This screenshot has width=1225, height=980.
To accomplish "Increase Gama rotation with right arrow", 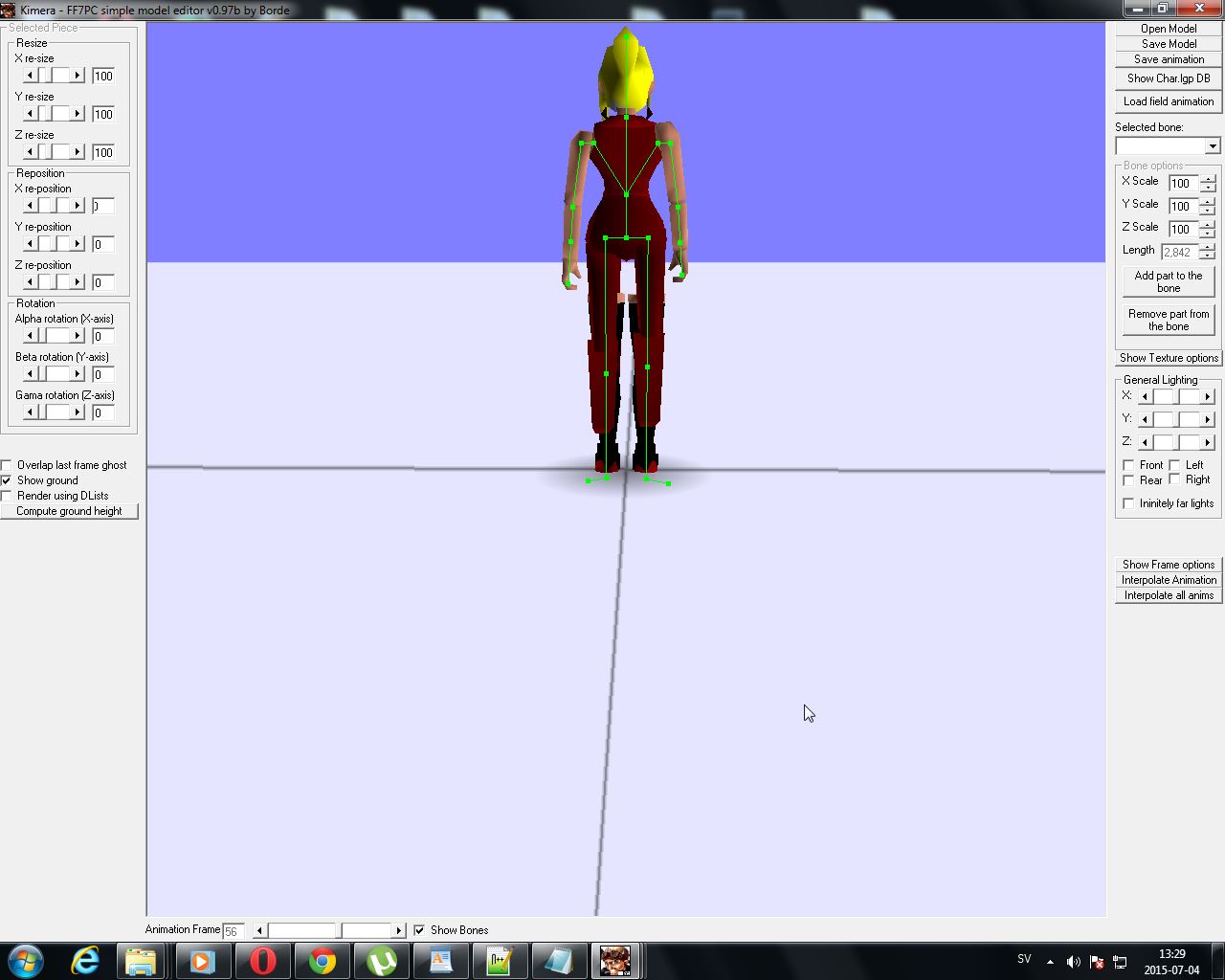I will tap(78, 412).
